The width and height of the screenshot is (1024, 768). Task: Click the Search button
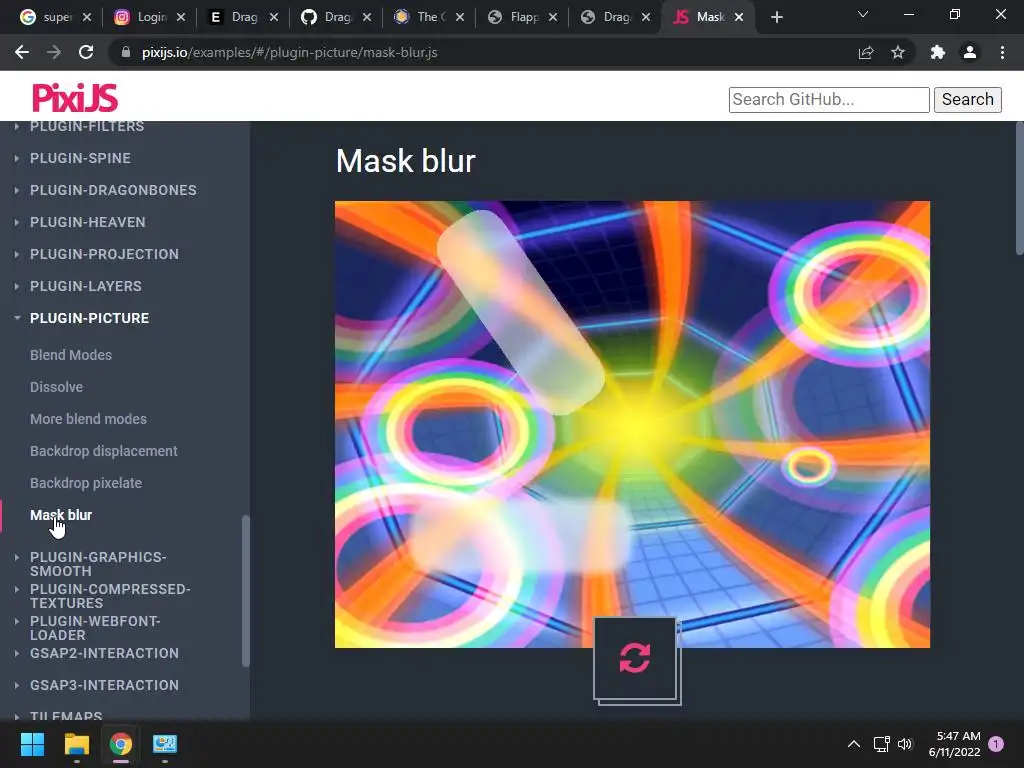(x=967, y=99)
